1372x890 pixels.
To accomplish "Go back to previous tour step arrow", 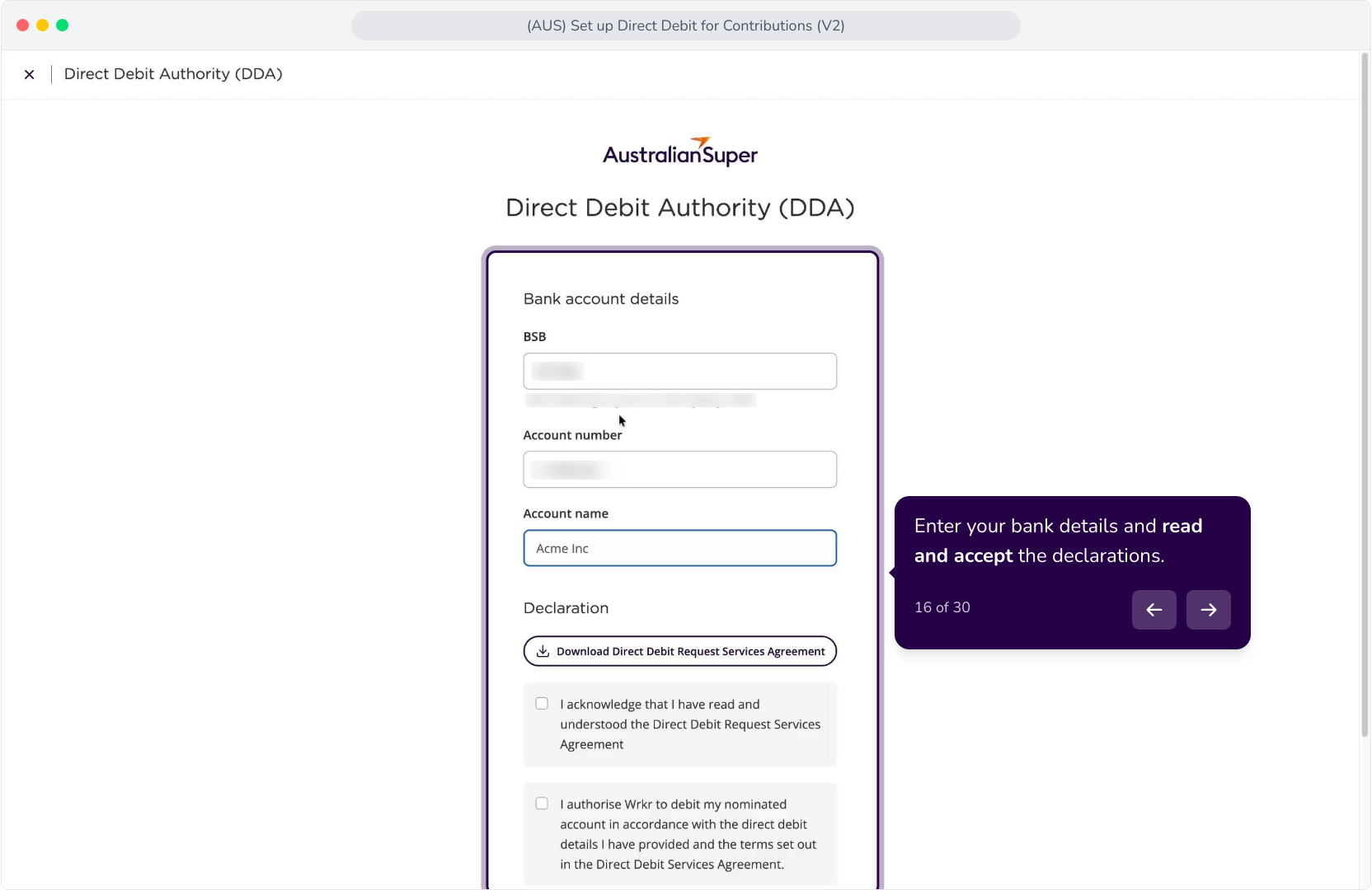I will point(1154,610).
